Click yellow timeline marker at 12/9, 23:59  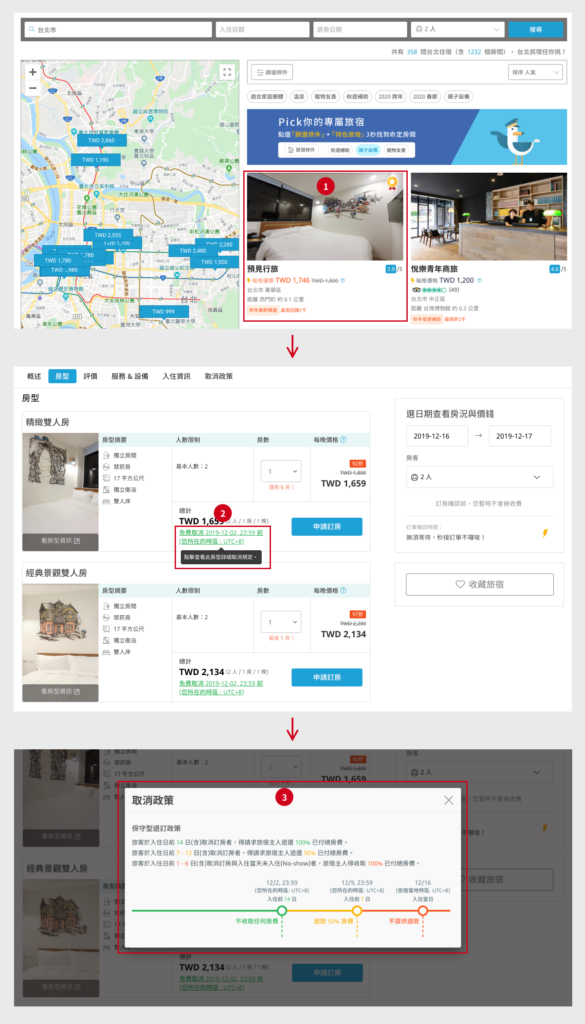357,910
